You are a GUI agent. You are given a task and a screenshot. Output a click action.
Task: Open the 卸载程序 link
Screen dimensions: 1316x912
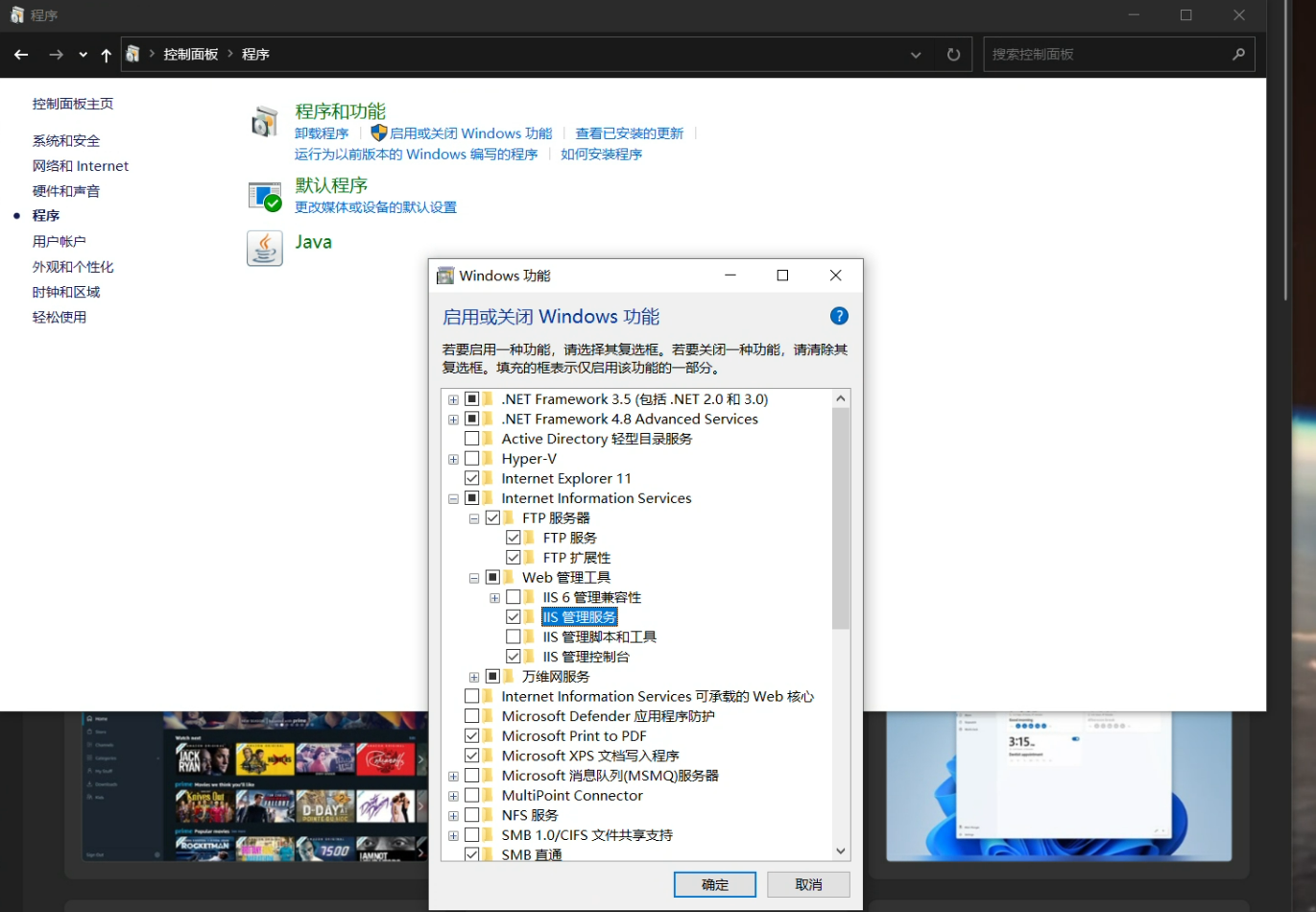(322, 133)
